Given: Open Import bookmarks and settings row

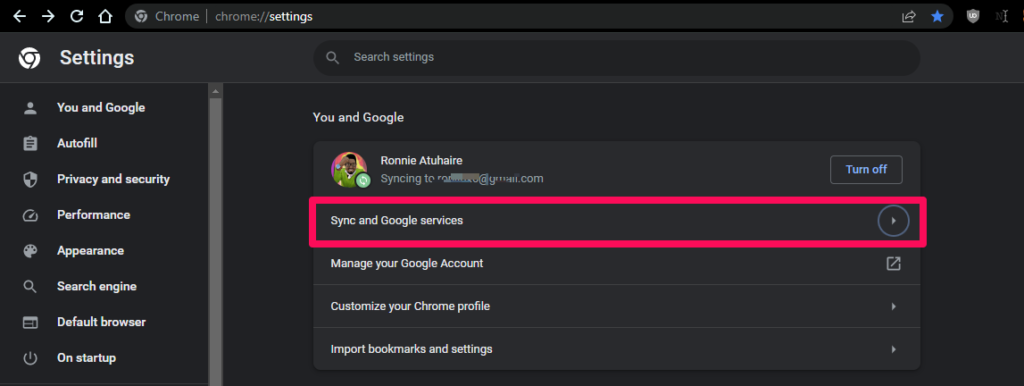Looking at the screenshot, I should point(616,349).
